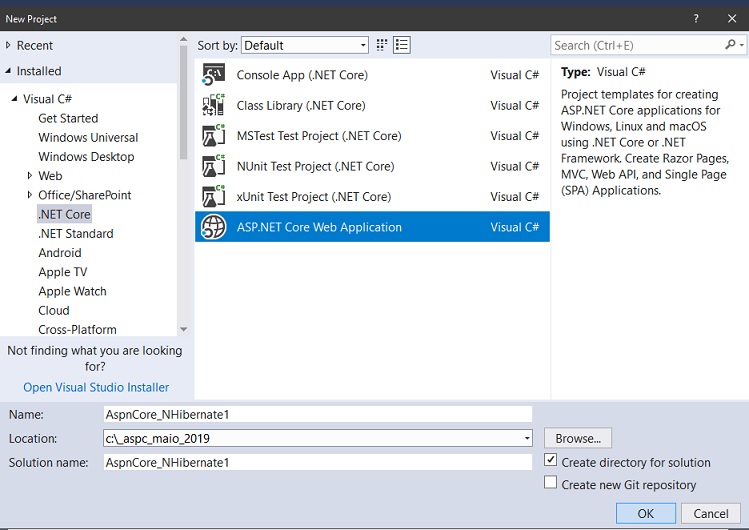Open the Location path dropdown arrow
The width and height of the screenshot is (749, 530).
click(x=526, y=438)
